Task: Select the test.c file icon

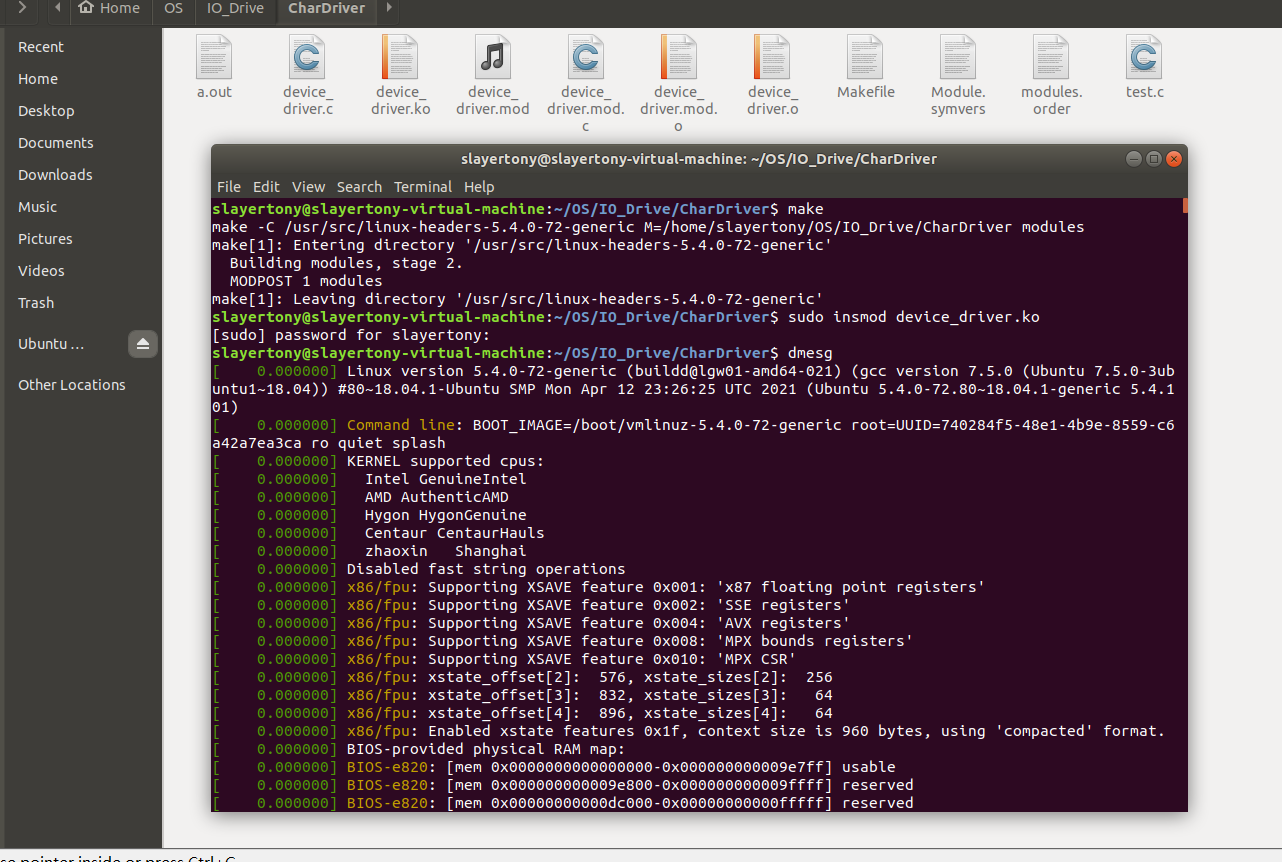Action: click(1144, 57)
